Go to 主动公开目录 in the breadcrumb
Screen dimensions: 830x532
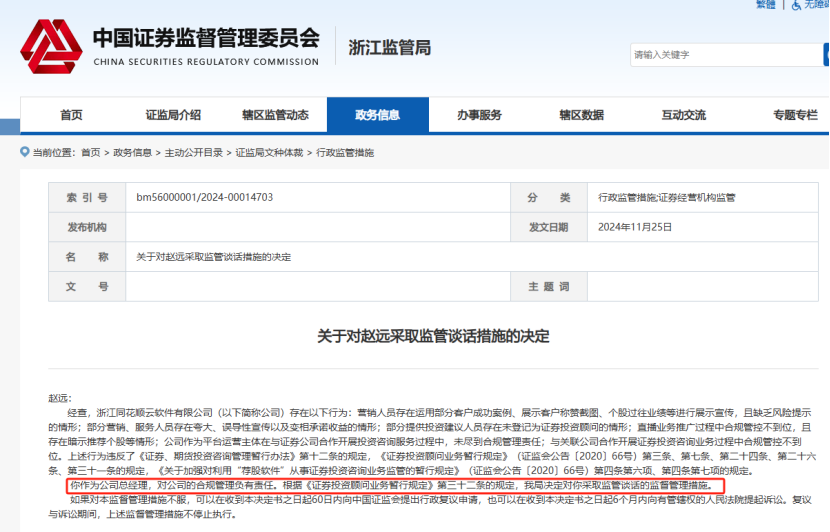pos(194,152)
